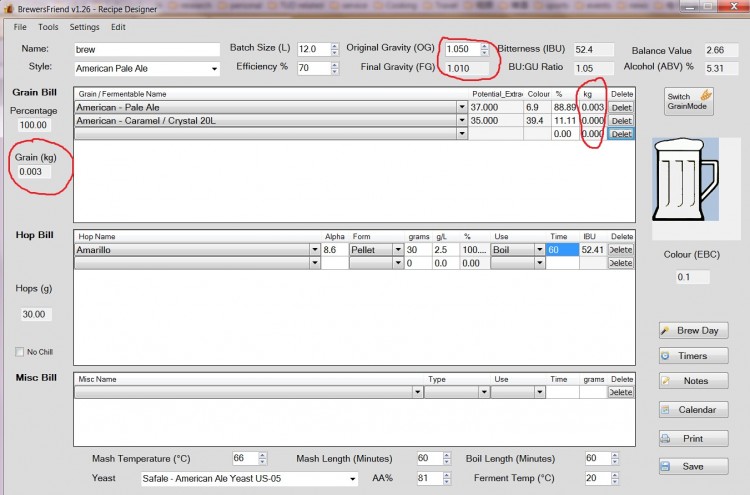The width and height of the screenshot is (750, 495).
Task: Expand the Boil hop use dropdown
Action: coord(539,250)
